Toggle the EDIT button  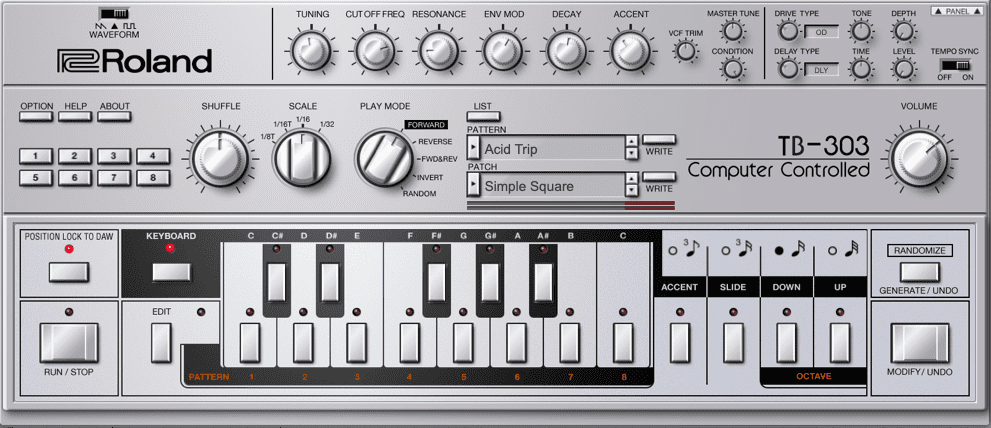coord(161,343)
